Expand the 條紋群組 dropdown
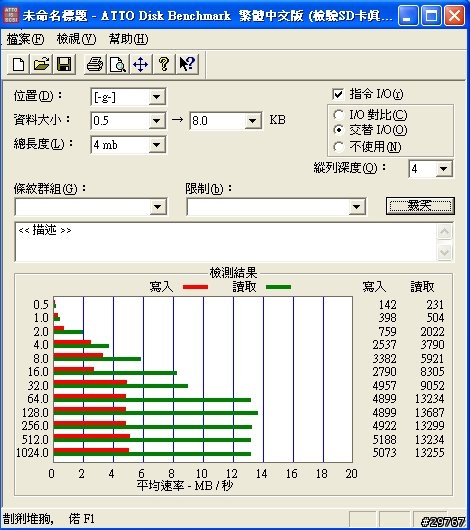Viewport: 470px width, 530px height. [x=158, y=207]
